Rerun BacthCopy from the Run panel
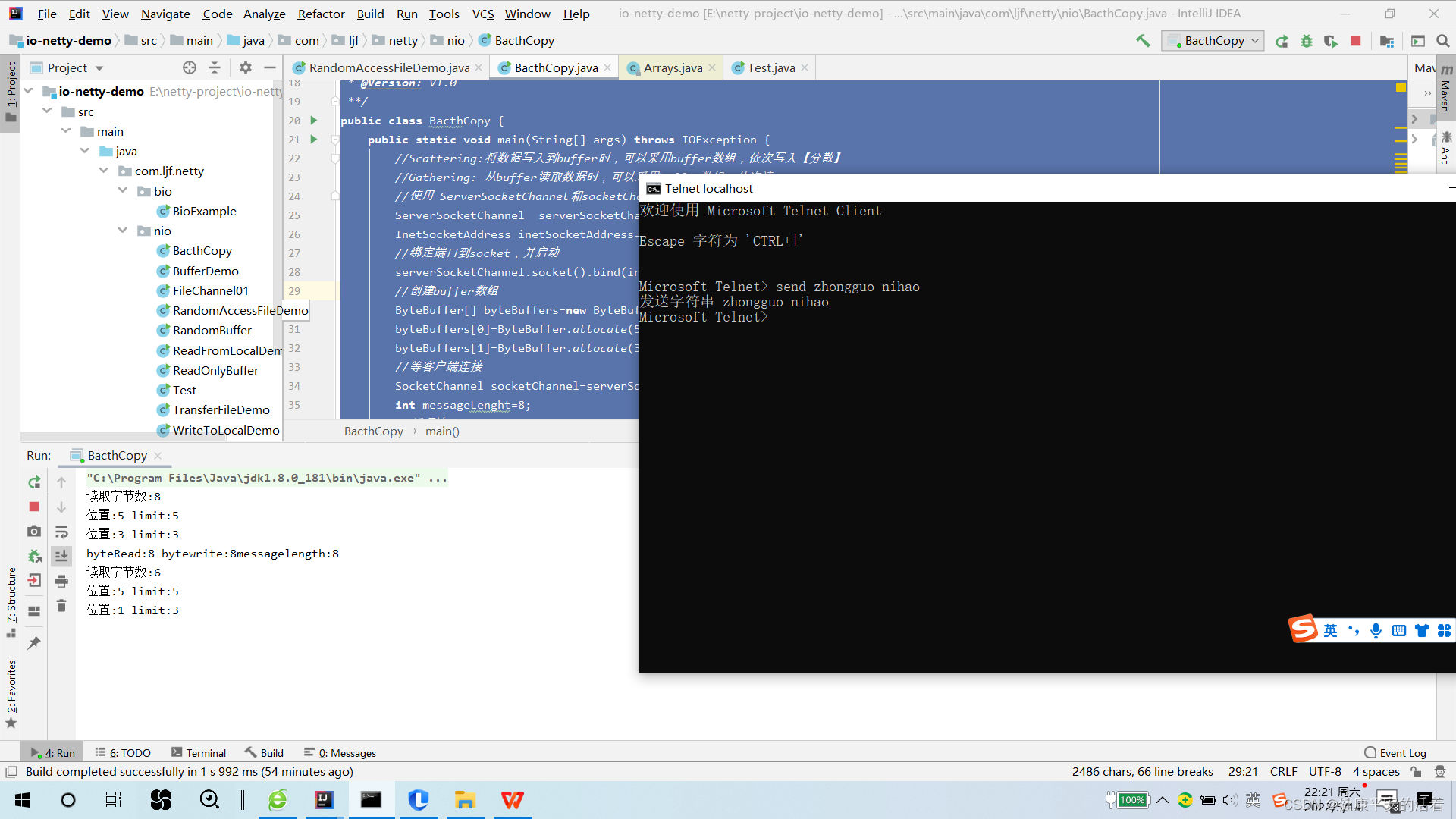Image resolution: width=1456 pixels, height=819 pixels. [34, 482]
